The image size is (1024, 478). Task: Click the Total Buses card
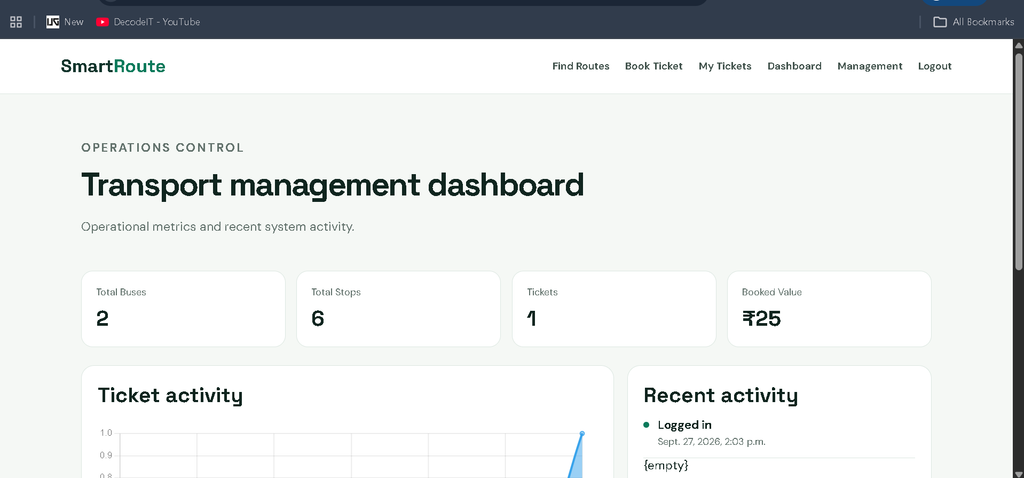(x=184, y=309)
